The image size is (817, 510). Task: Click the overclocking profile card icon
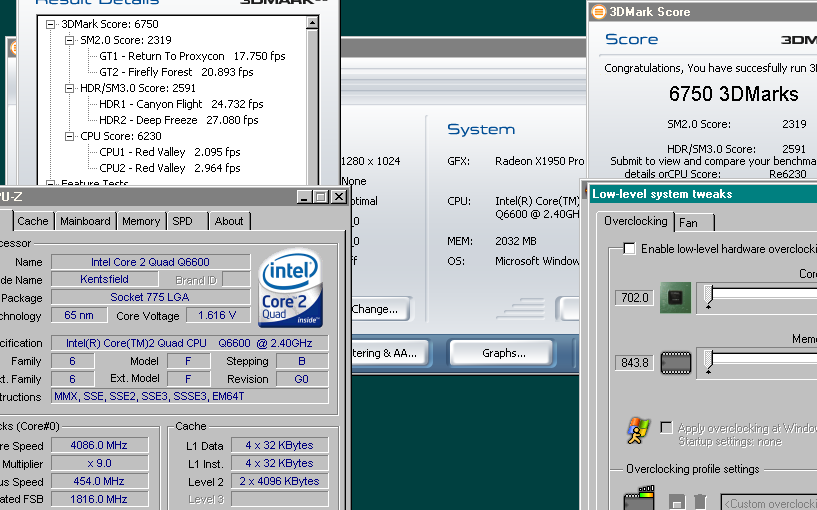pyautogui.click(x=639, y=499)
